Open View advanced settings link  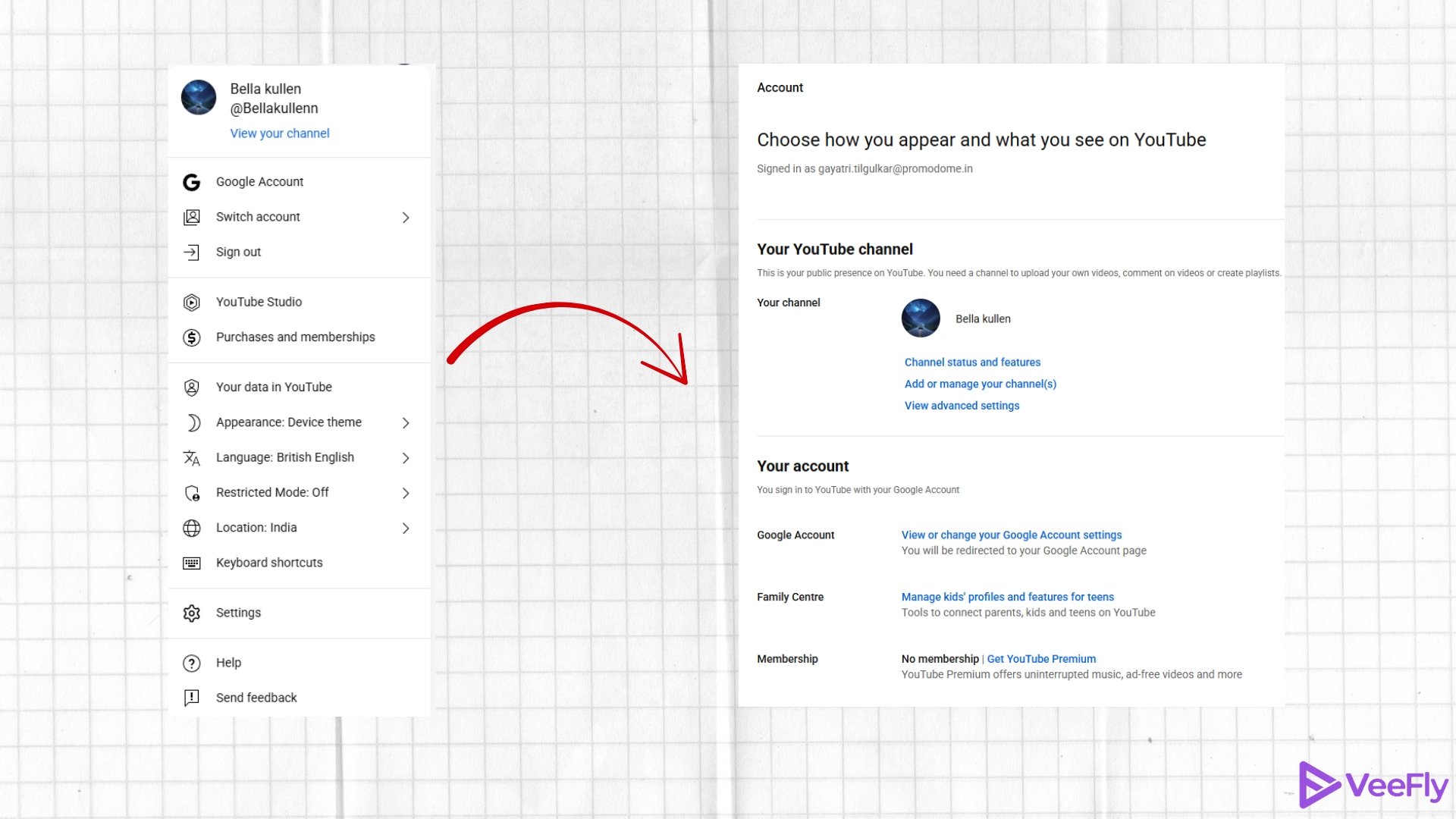tap(962, 406)
